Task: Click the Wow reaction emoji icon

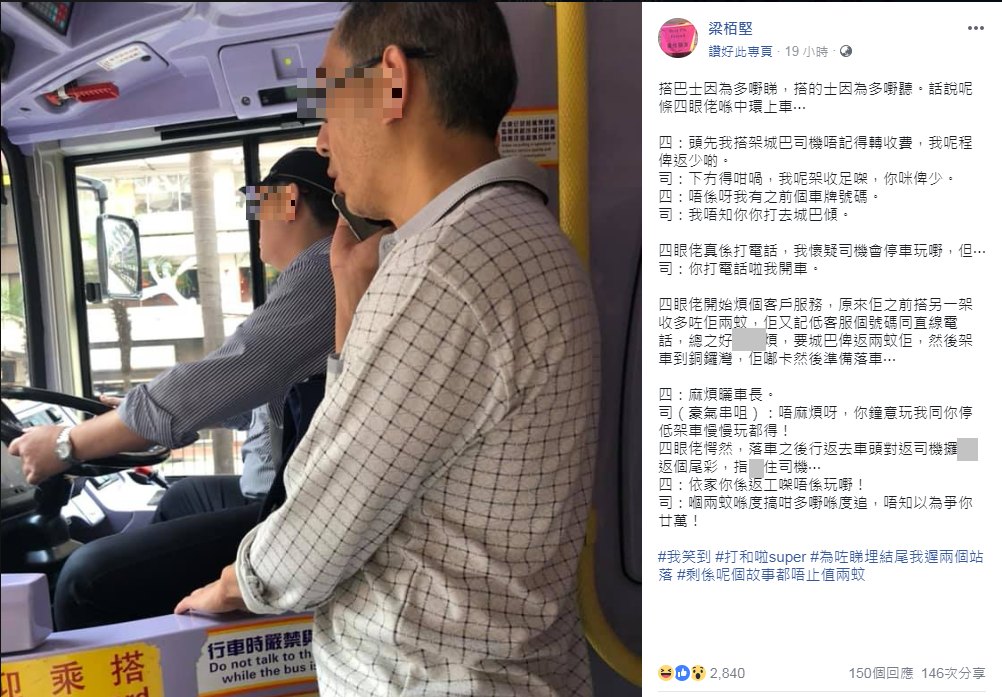Action: click(x=697, y=673)
